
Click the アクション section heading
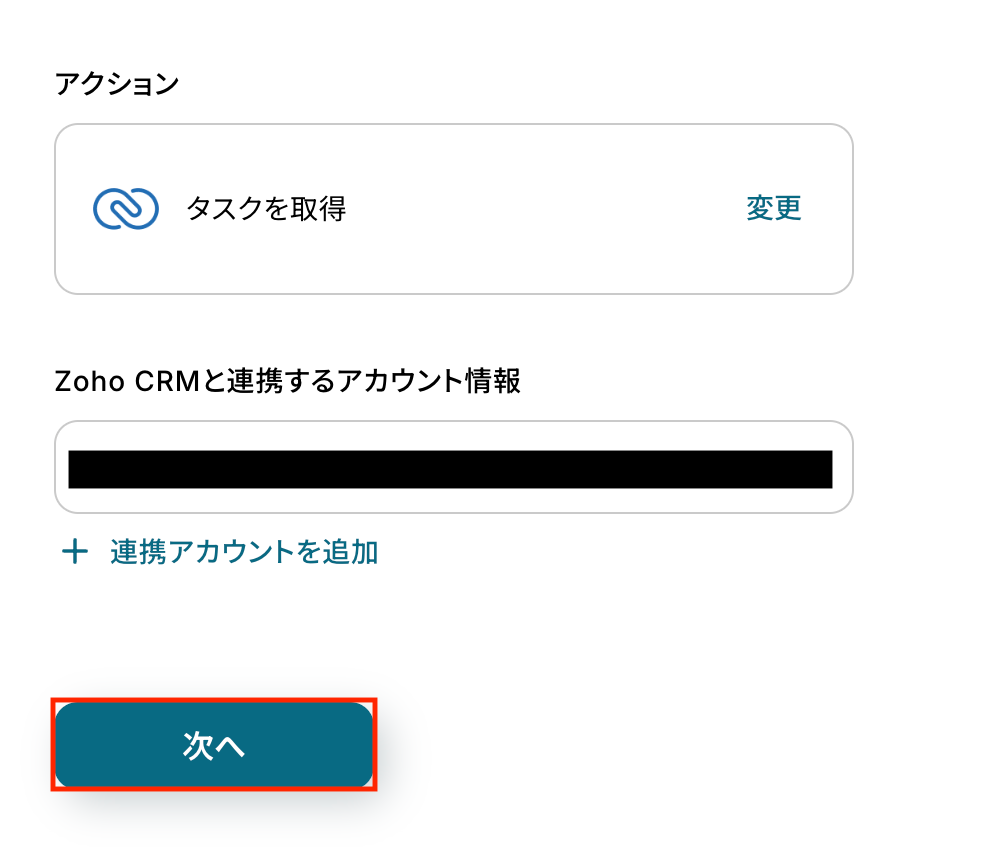pyautogui.click(x=117, y=84)
